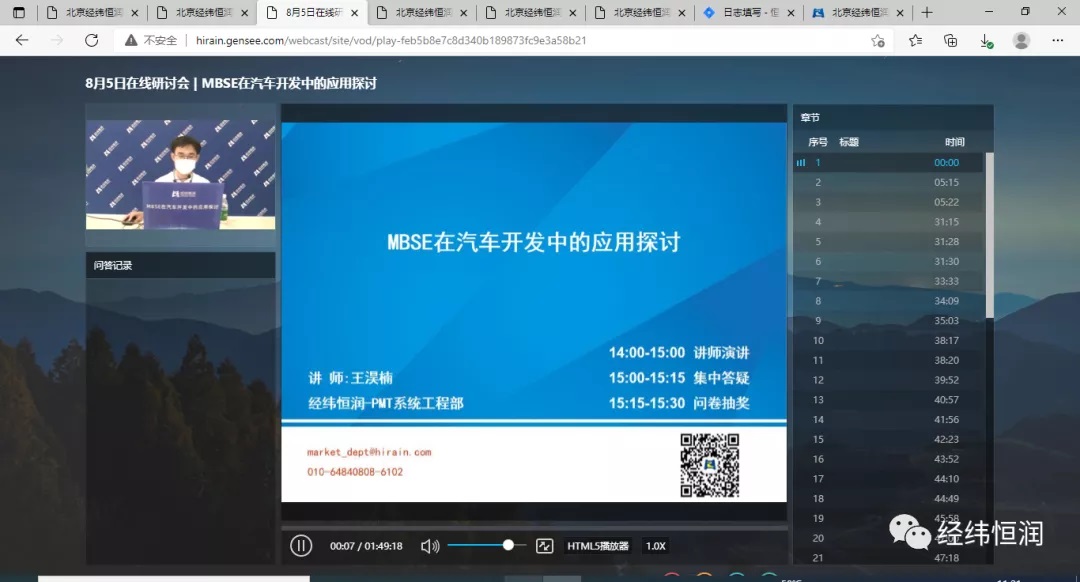Image resolution: width=1080 pixels, height=582 pixels.
Task: Click the webinar page title heading
Action: point(231,83)
